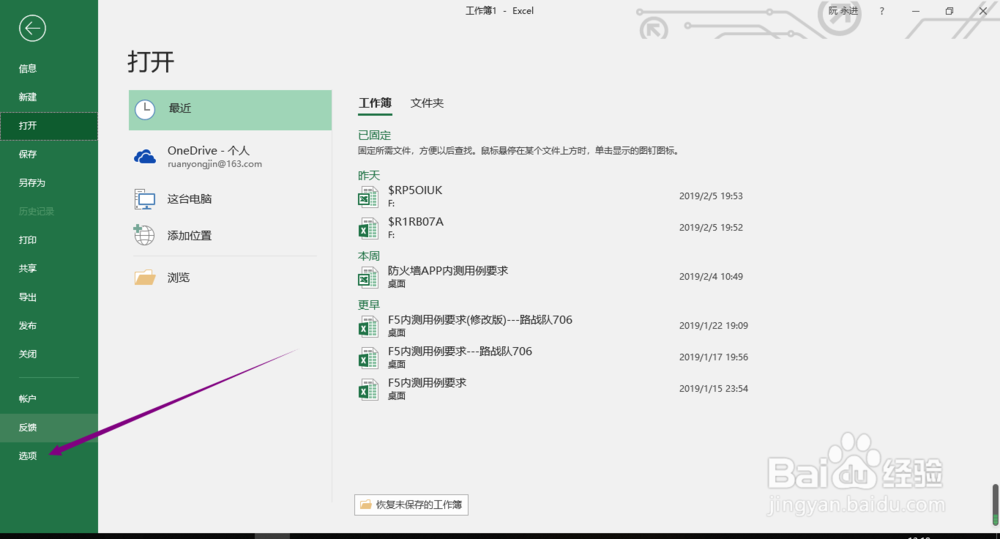The width and height of the screenshot is (1000, 539).
Task: Switch to the 工作簿 tab
Action: coord(375,103)
